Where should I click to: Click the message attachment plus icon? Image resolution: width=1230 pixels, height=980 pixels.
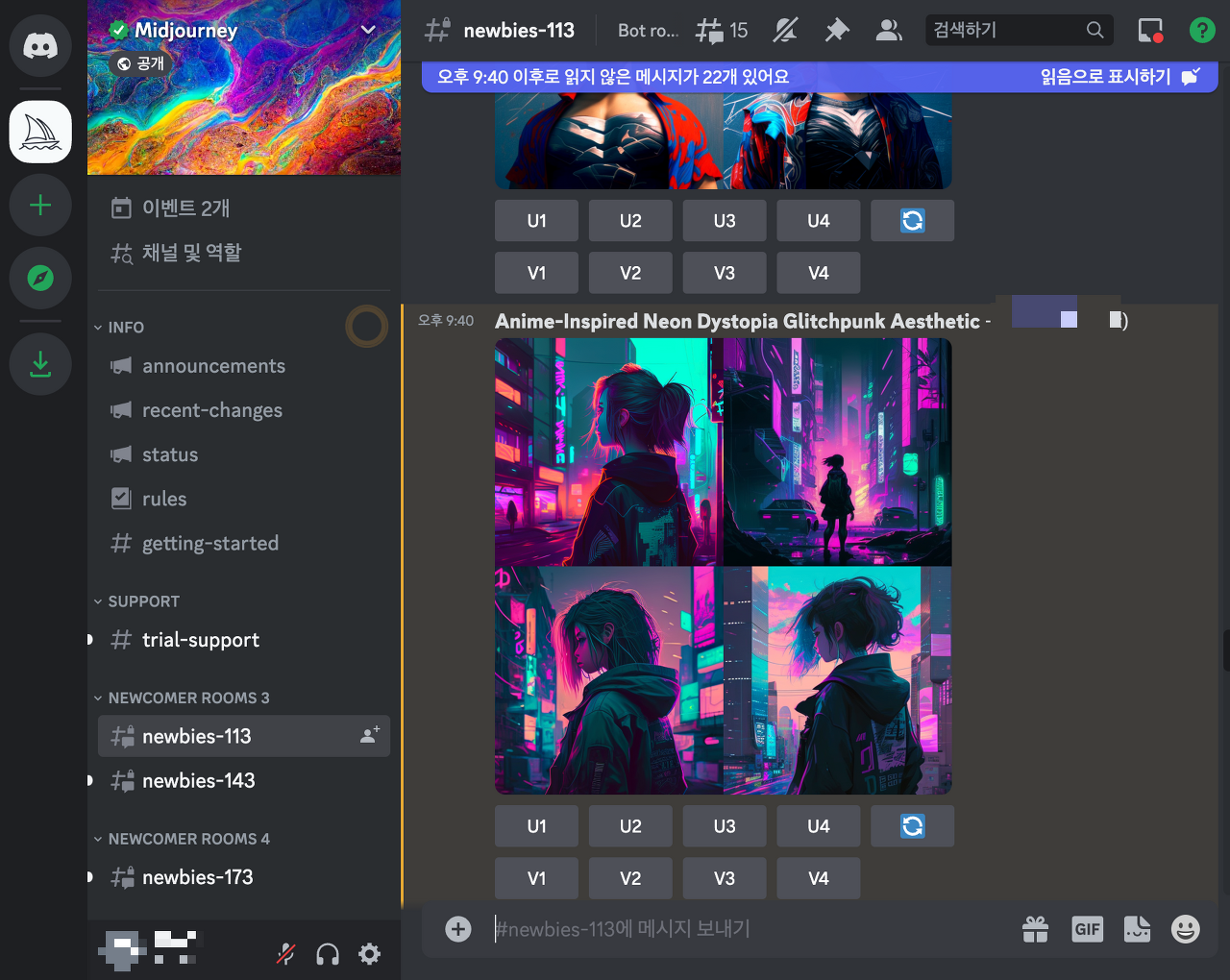[x=458, y=929]
